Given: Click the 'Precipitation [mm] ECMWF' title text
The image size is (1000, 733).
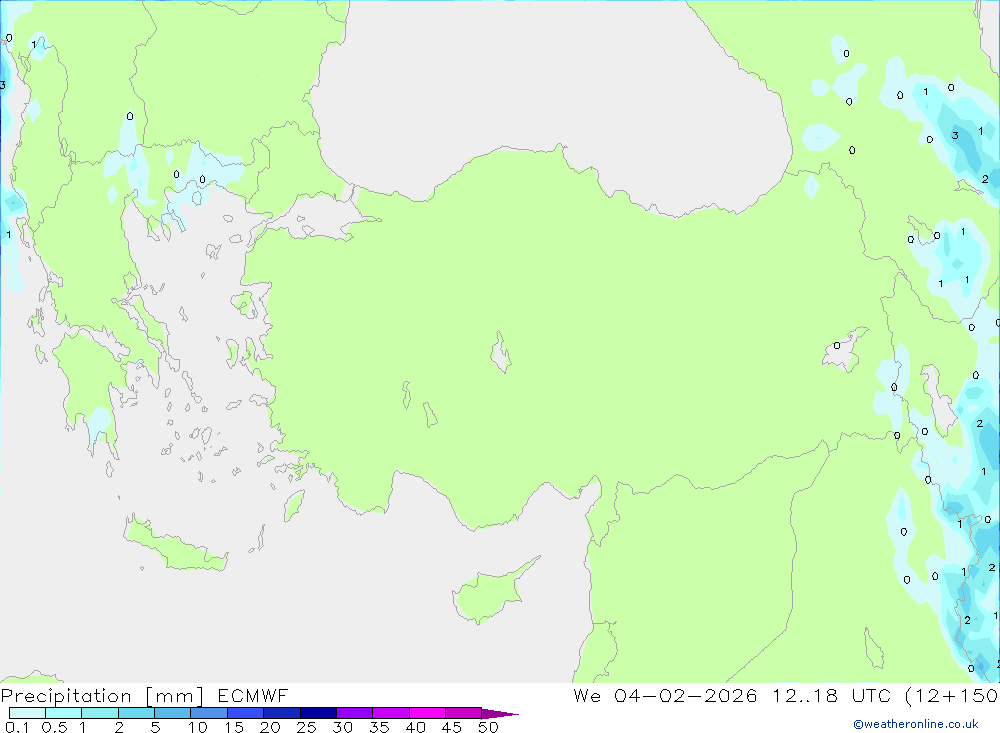Looking at the screenshot, I should point(145,696).
